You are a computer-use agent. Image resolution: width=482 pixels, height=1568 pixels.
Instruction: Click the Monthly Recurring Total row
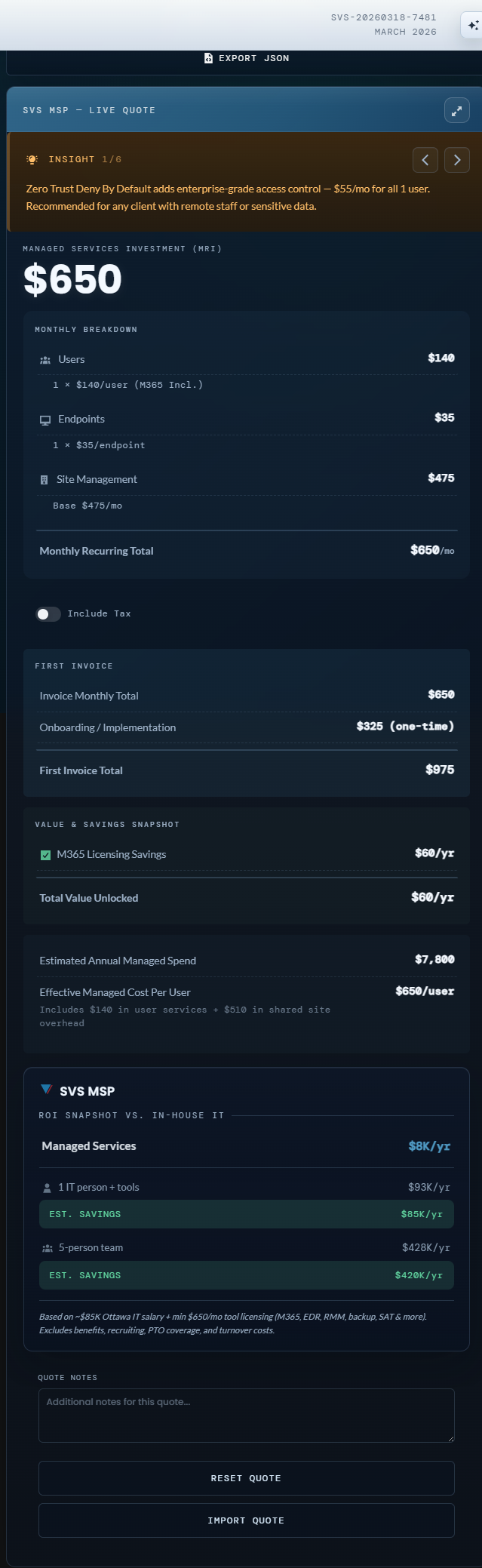click(246, 551)
